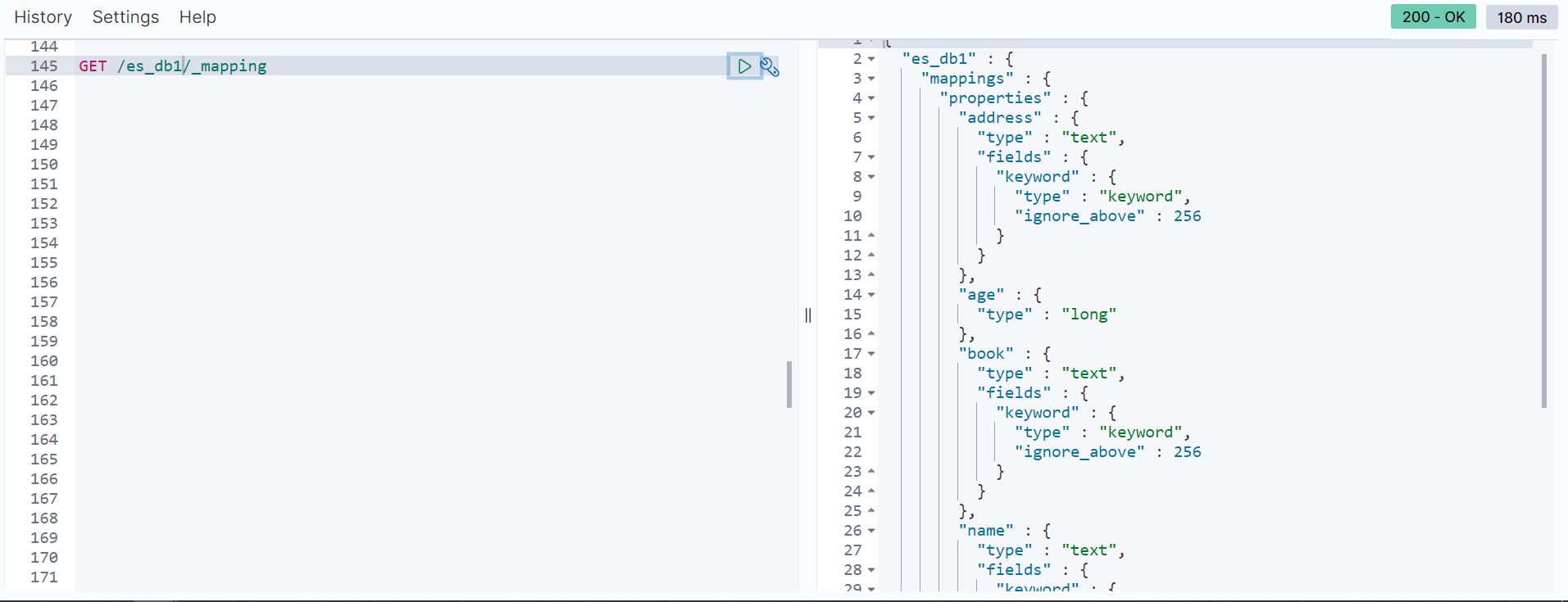Collapse the book "fields" block on line 19
This screenshot has width=1568, height=602.
[871, 393]
